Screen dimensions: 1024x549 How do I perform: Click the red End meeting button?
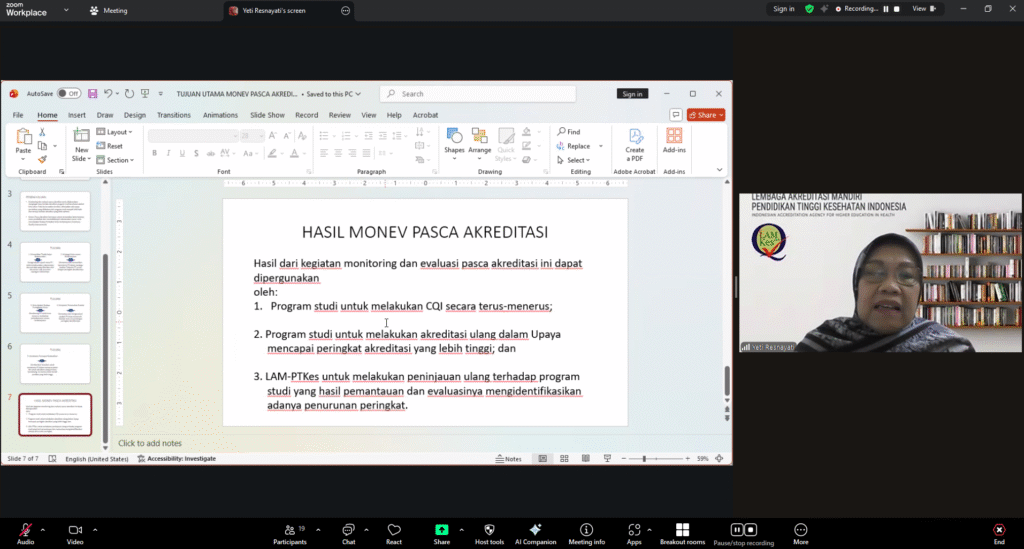pos(998,530)
